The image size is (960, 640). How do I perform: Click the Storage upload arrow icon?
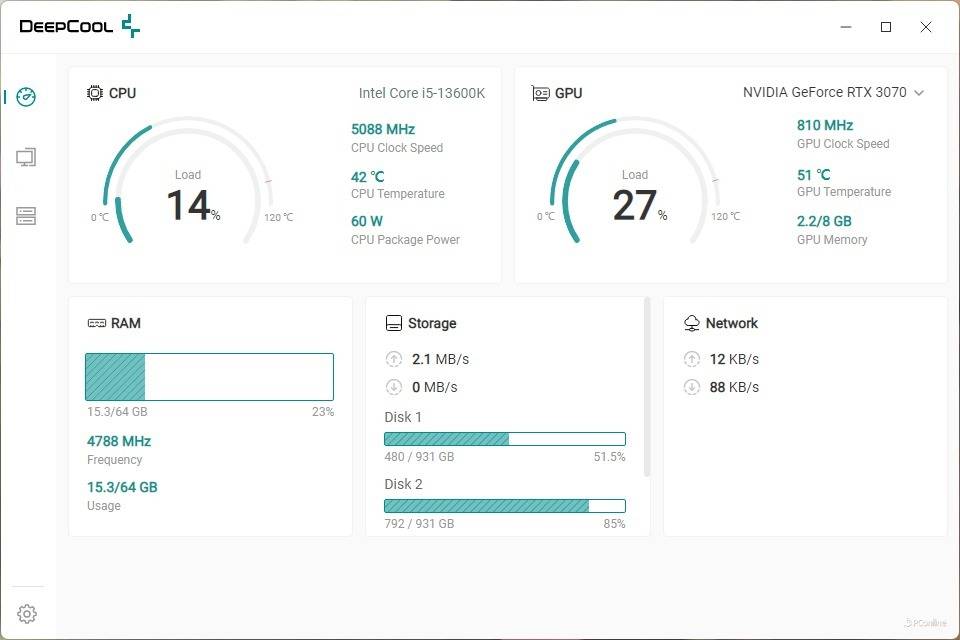coord(394,359)
